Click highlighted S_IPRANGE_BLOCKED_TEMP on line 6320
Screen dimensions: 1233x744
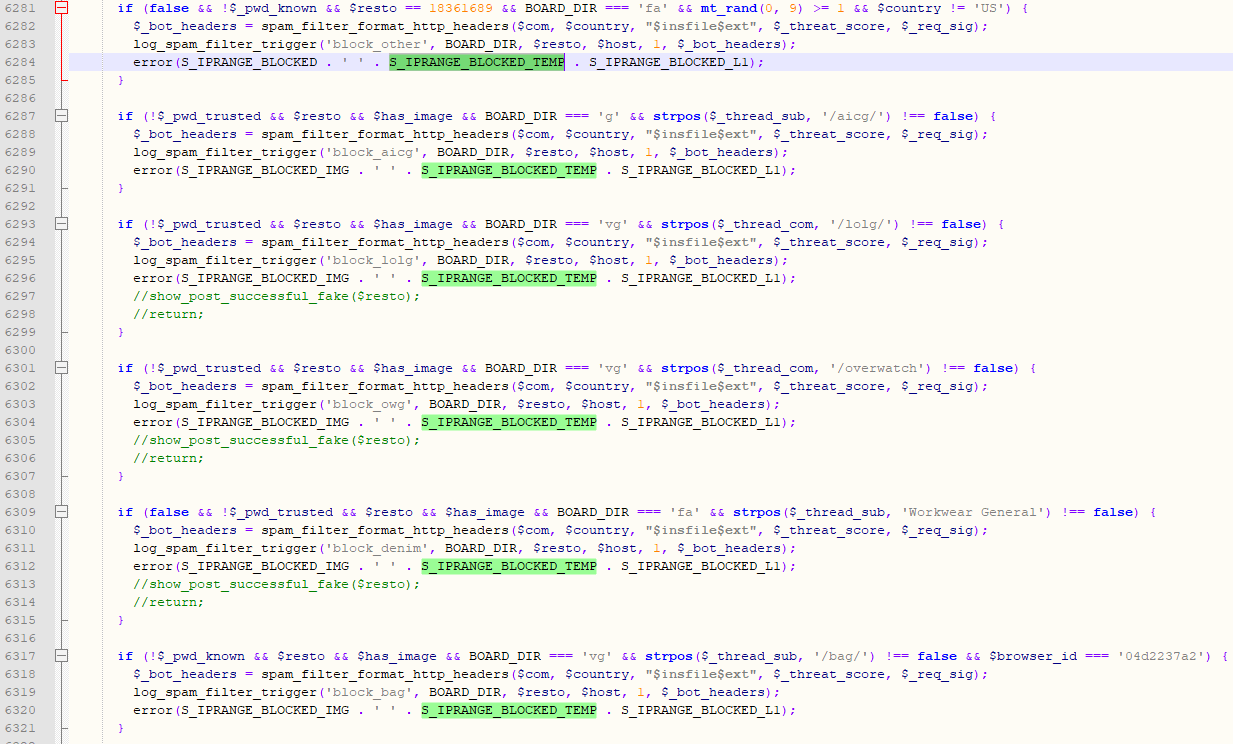pyautogui.click(x=509, y=710)
